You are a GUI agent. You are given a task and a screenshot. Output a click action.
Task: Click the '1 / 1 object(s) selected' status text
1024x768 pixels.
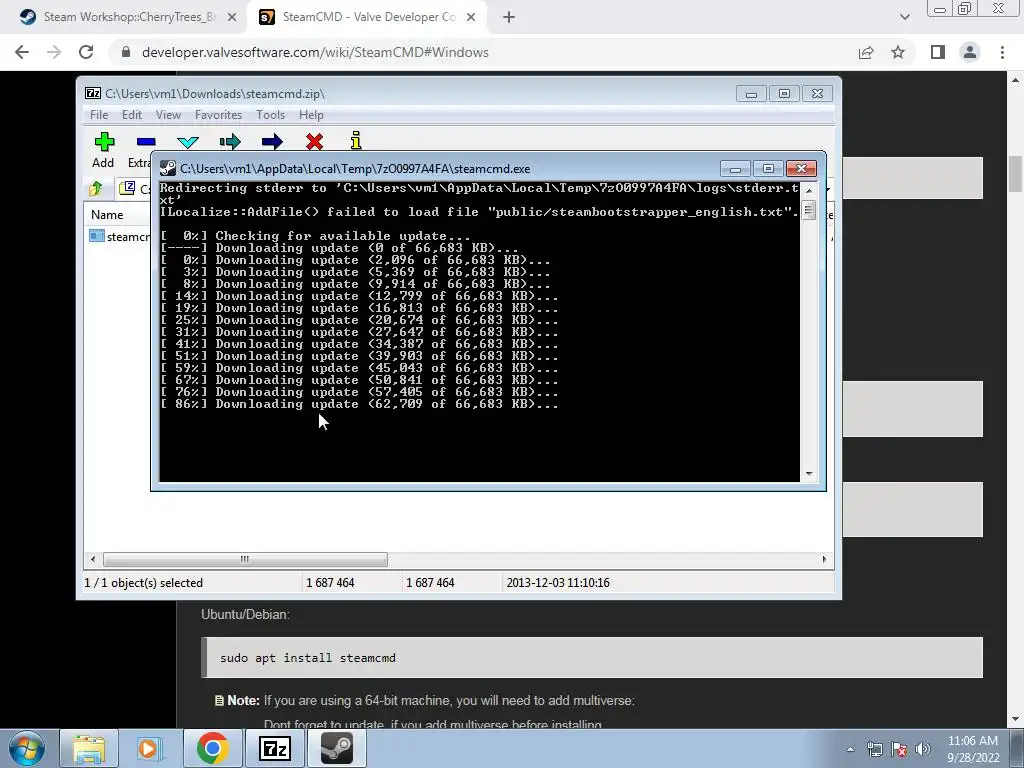[x=144, y=583]
